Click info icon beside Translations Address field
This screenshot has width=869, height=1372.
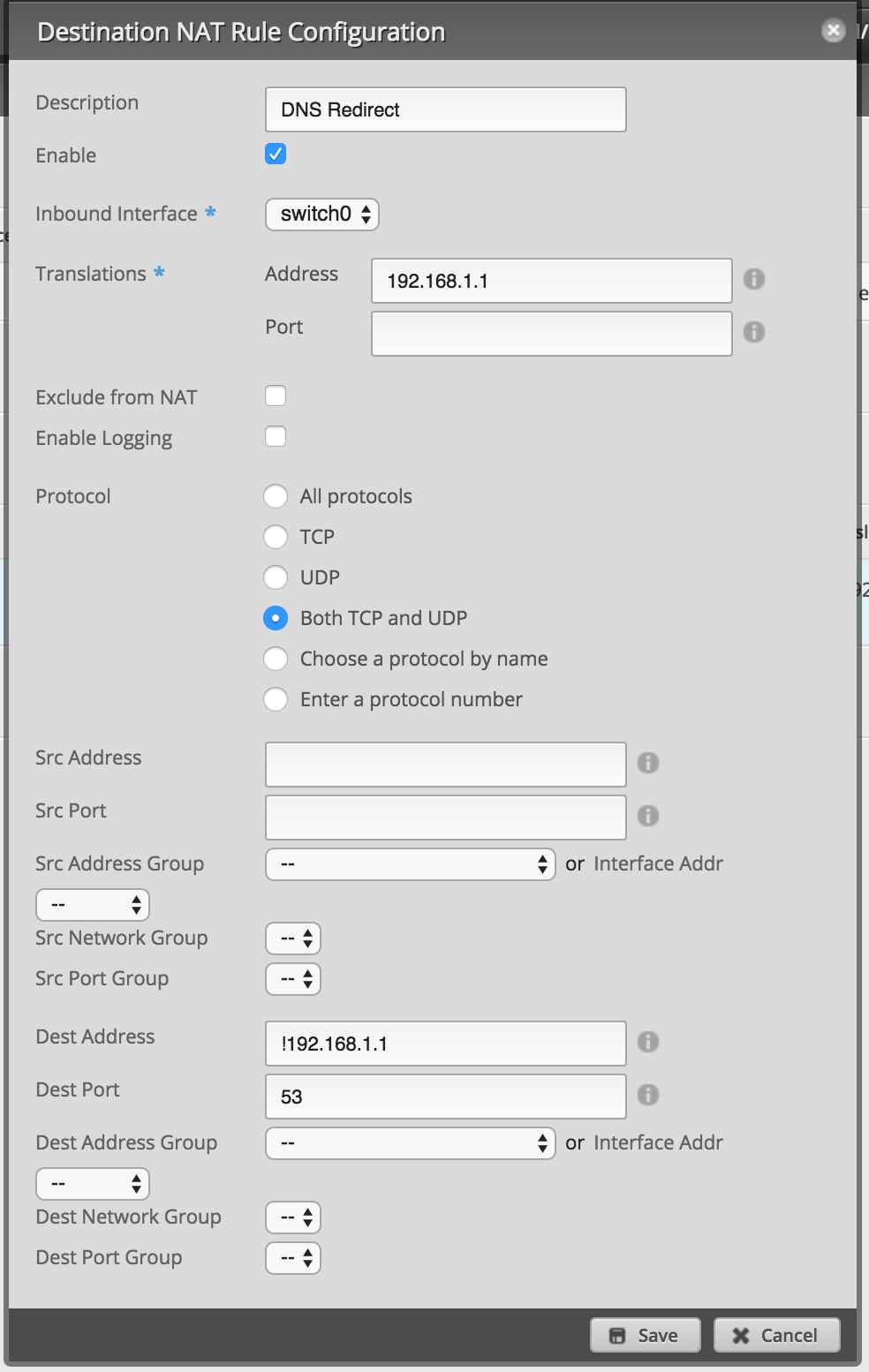753,279
